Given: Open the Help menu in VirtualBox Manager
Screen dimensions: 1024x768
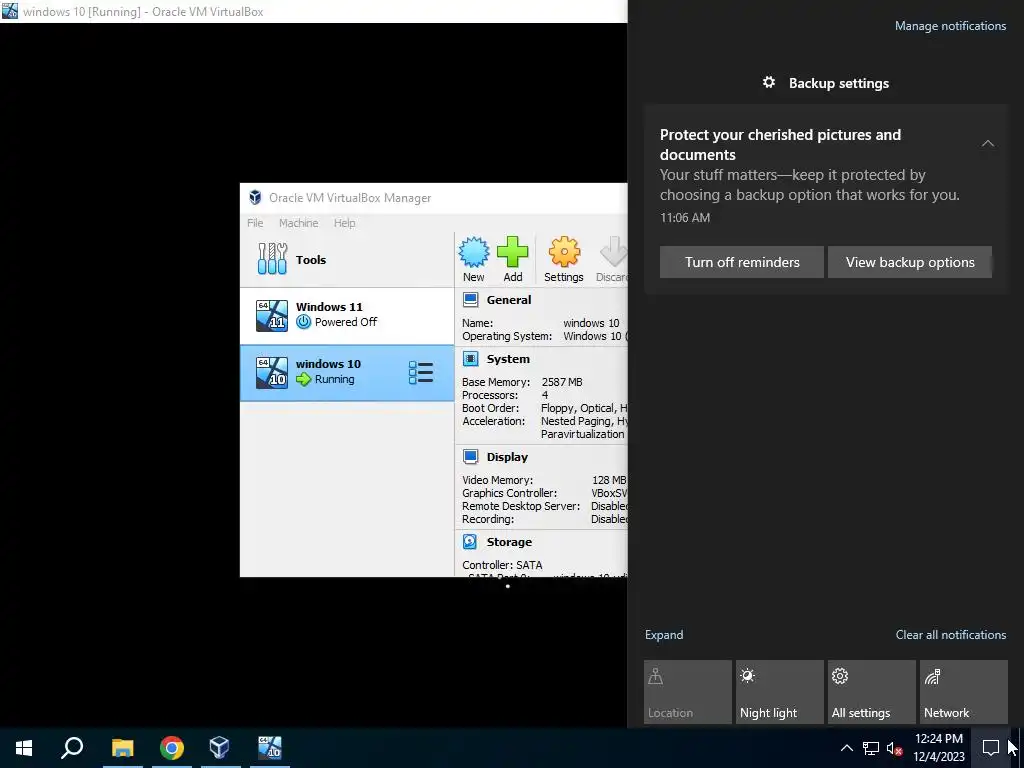Looking at the screenshot, I should tap(345, 223).
